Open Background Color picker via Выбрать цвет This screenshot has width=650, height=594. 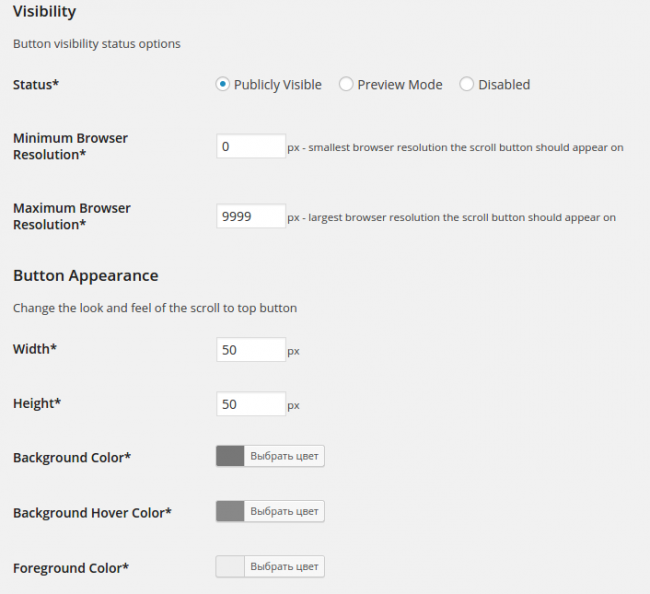tap(284, 457)
